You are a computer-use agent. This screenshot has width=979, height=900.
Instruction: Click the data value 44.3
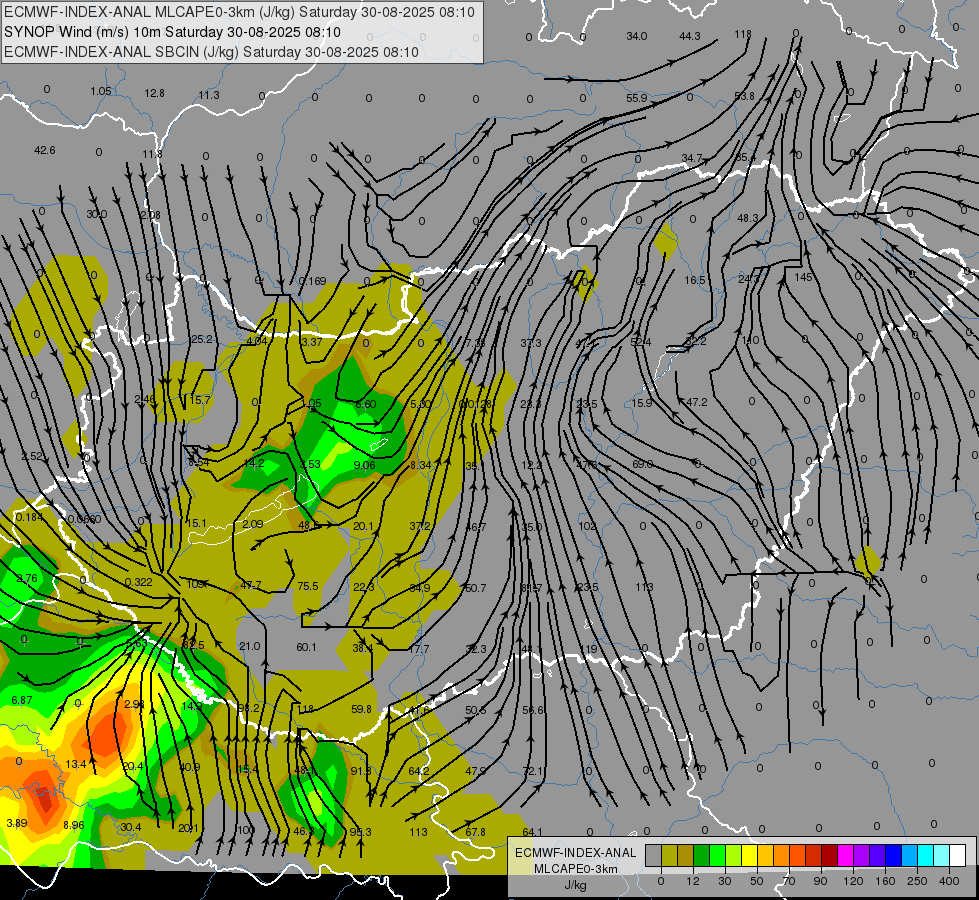click(x=690, y=36)
